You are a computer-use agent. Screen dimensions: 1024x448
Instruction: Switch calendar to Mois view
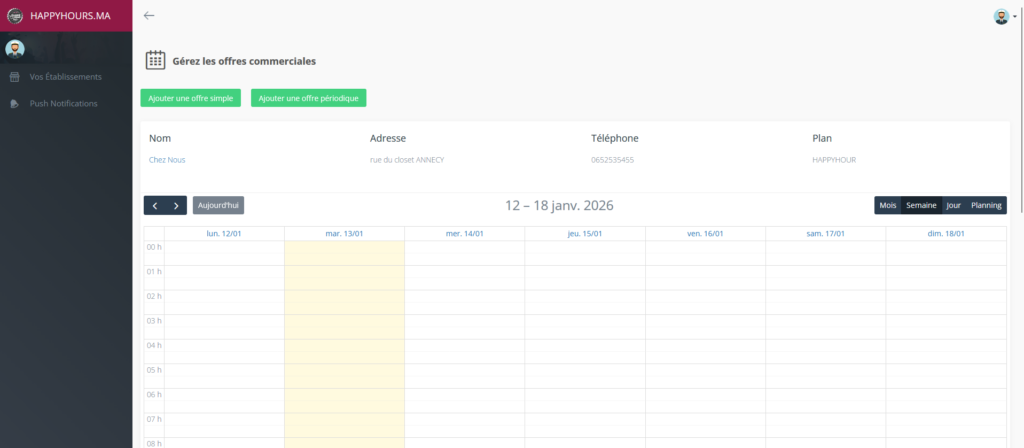(888, 205)
